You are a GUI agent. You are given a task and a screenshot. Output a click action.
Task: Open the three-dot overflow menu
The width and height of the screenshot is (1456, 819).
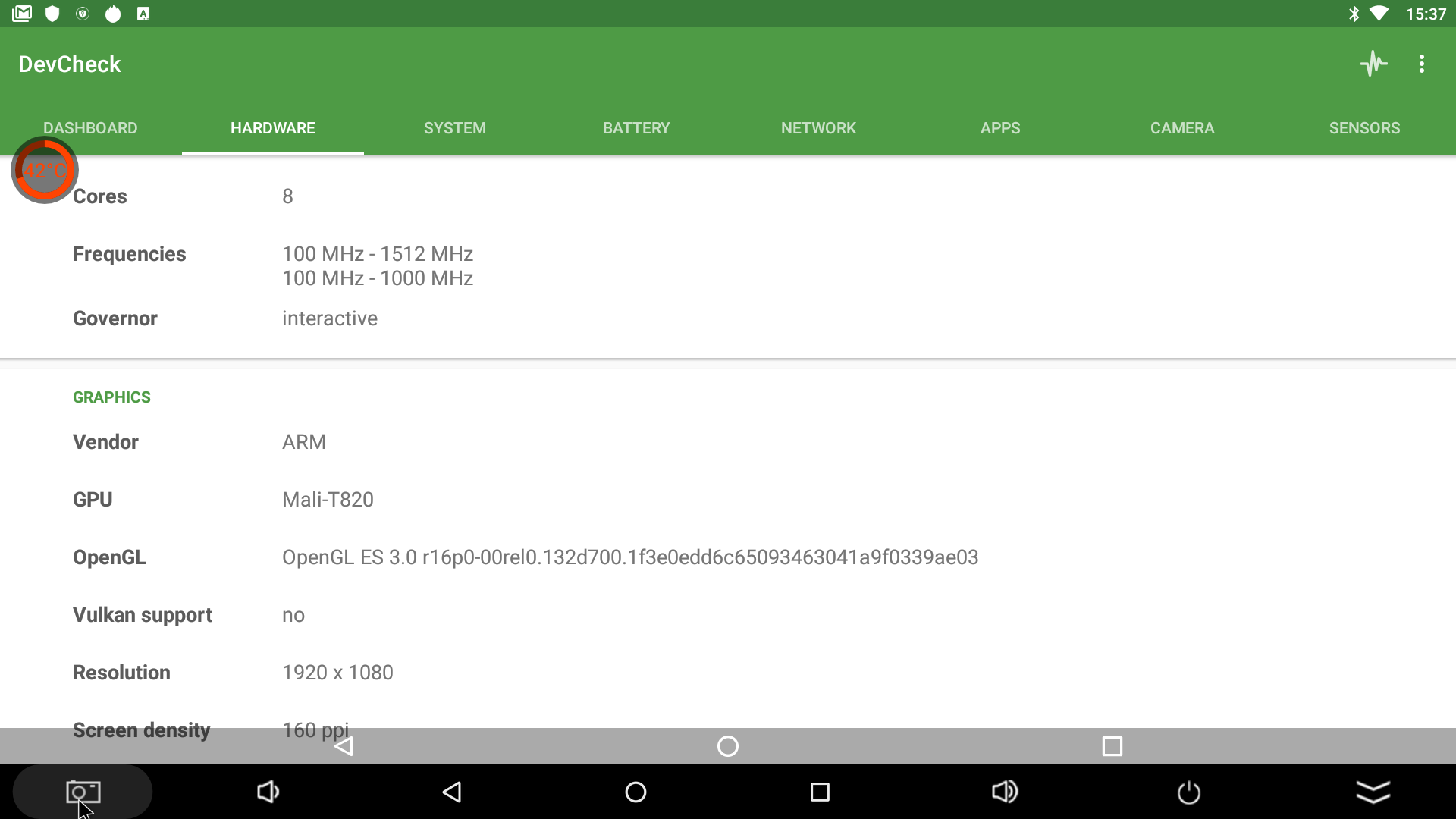[x=1422, y=64]
